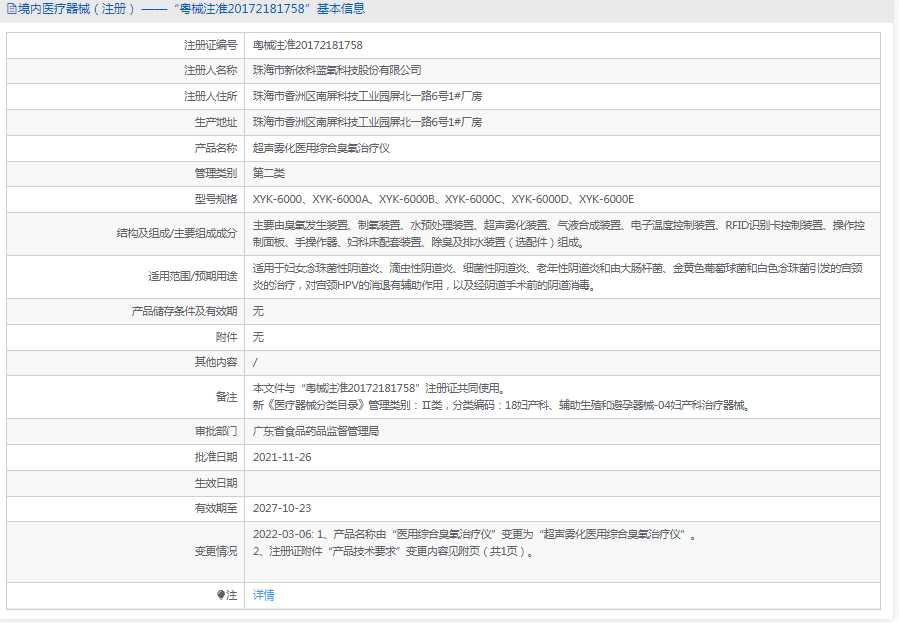Select the intended use text starting 适用于妇女念珠菌性阴道炎

tap(557, 277)
